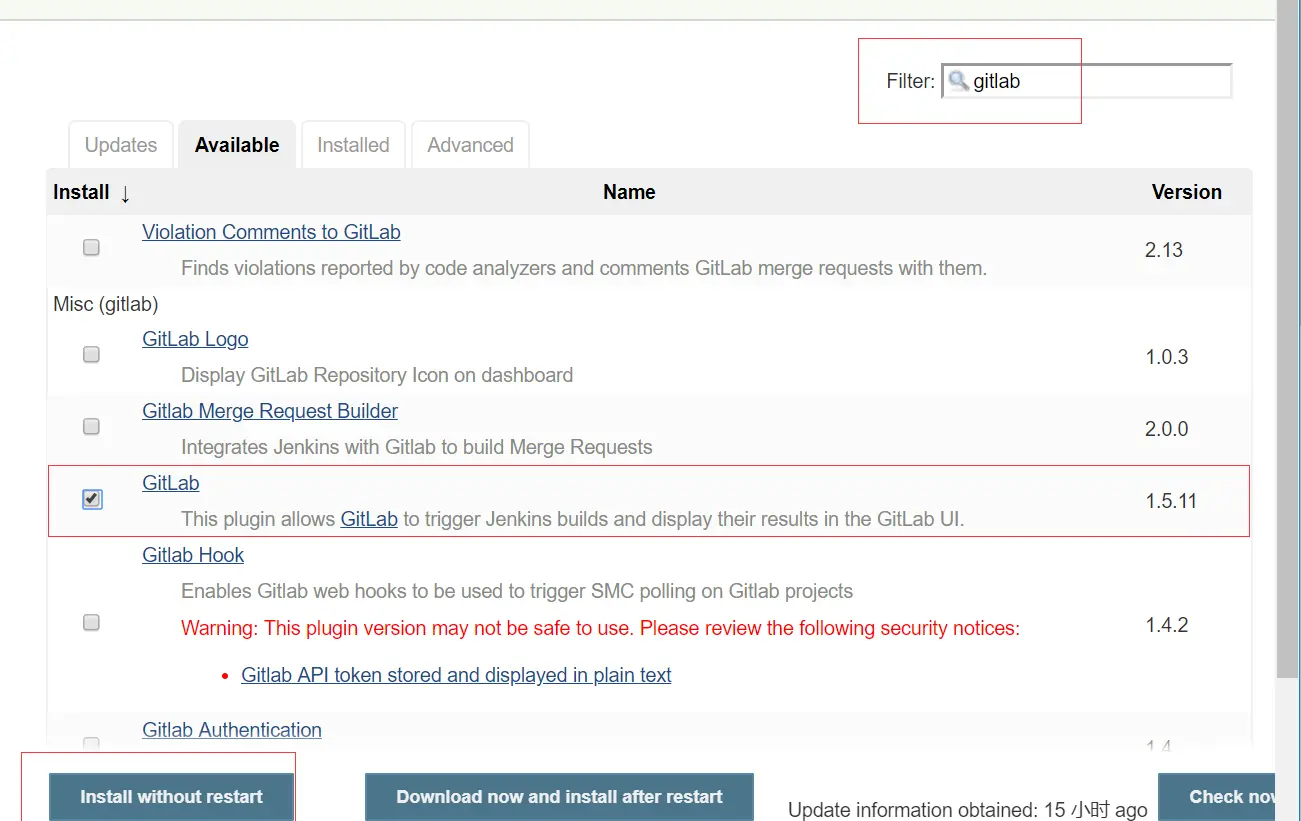This screenshot has width=1301, height=821.
Task: Click the Misc (gitlab) category label
Action: click(x=106, y=304)
